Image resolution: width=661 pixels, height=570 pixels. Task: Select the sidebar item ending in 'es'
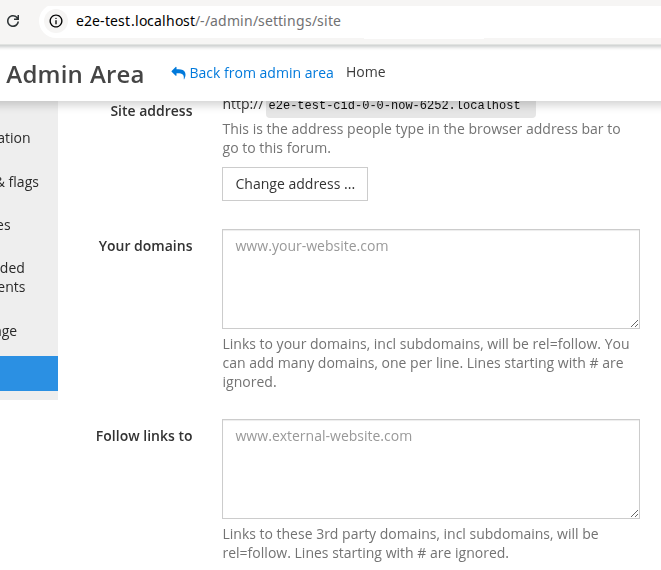click(5, 225)
